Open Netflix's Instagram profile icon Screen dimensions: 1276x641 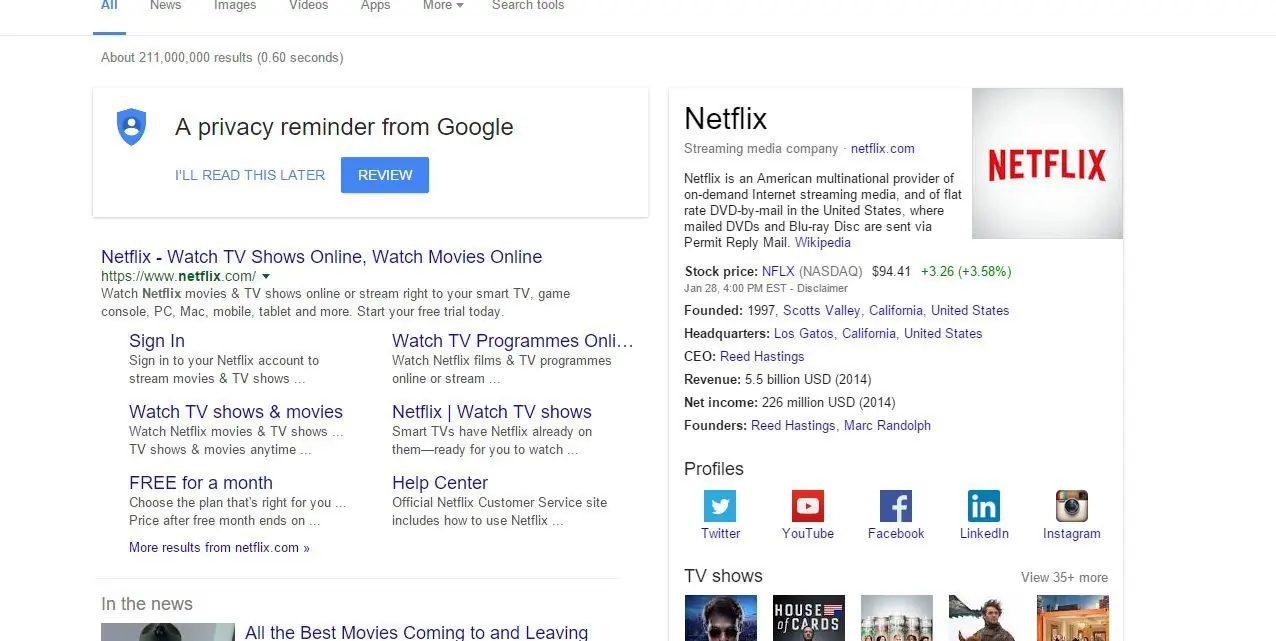1071,506
